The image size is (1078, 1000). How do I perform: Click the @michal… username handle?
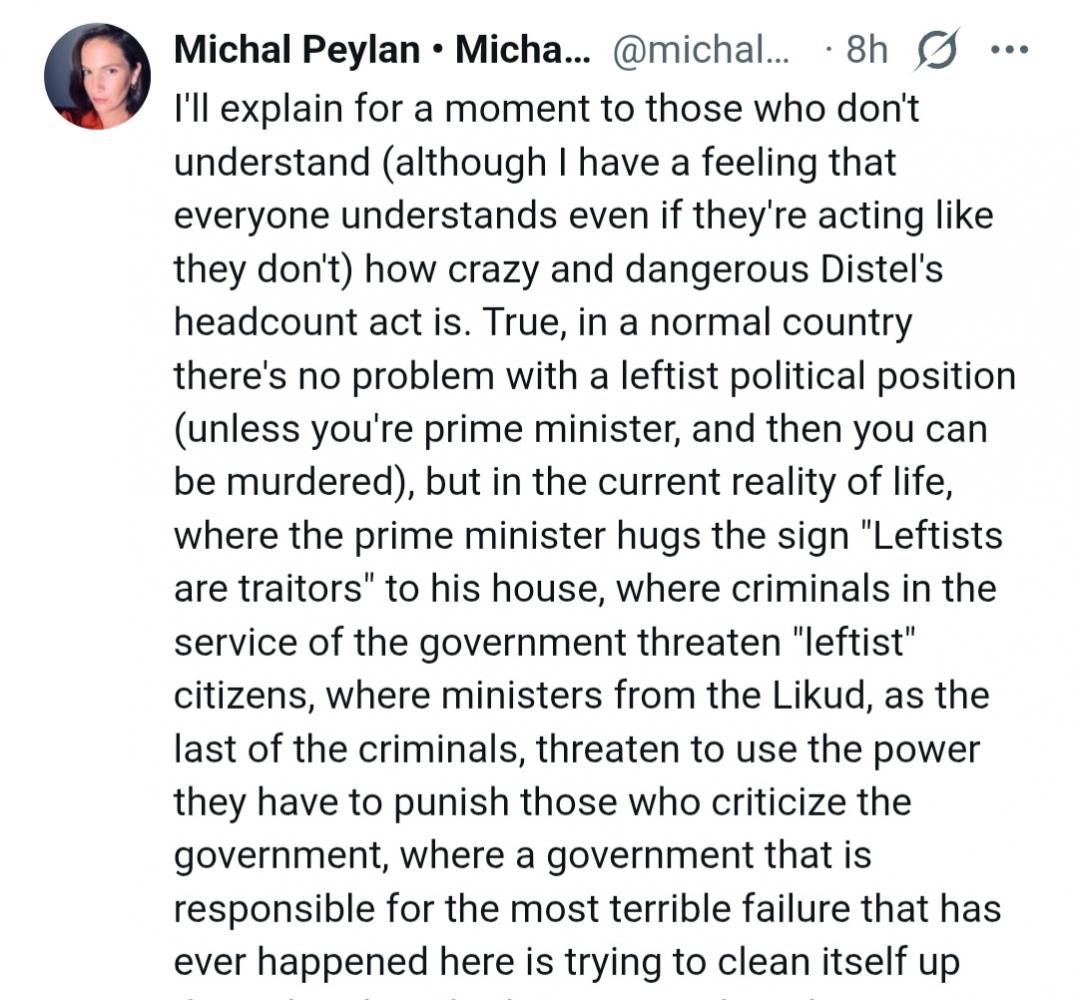point(698,51)
